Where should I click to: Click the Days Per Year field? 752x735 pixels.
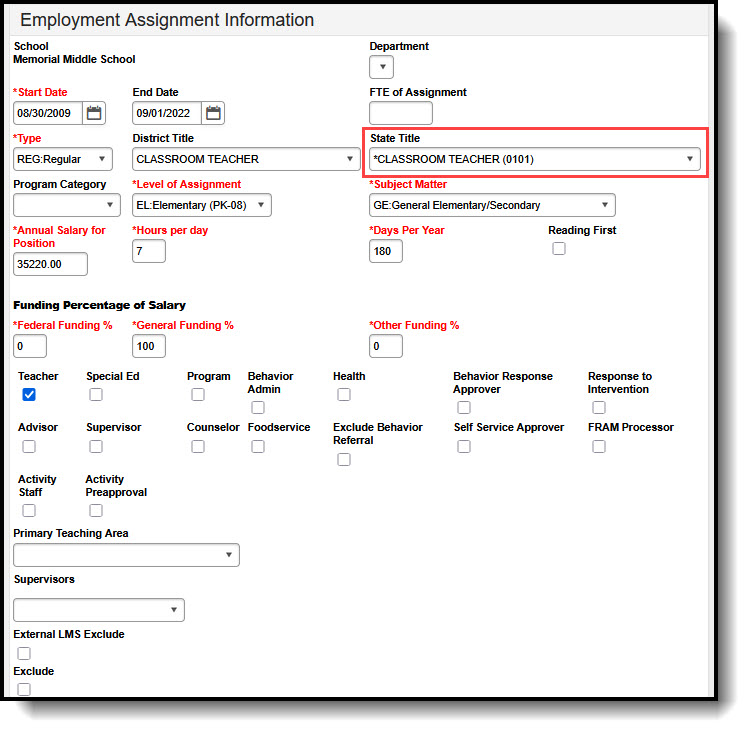coord(386,251)
